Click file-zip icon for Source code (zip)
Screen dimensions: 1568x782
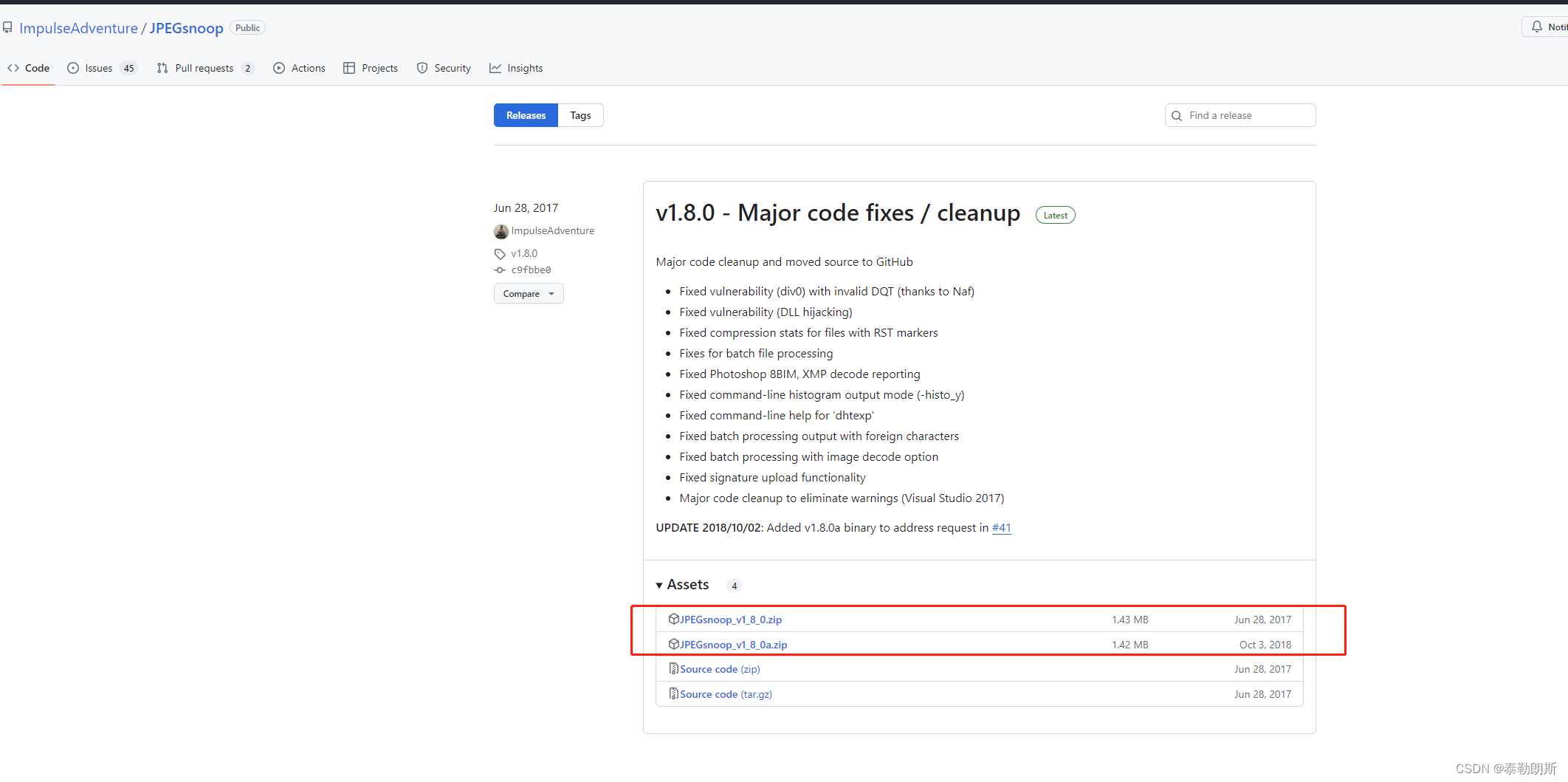tap(673, 668)
